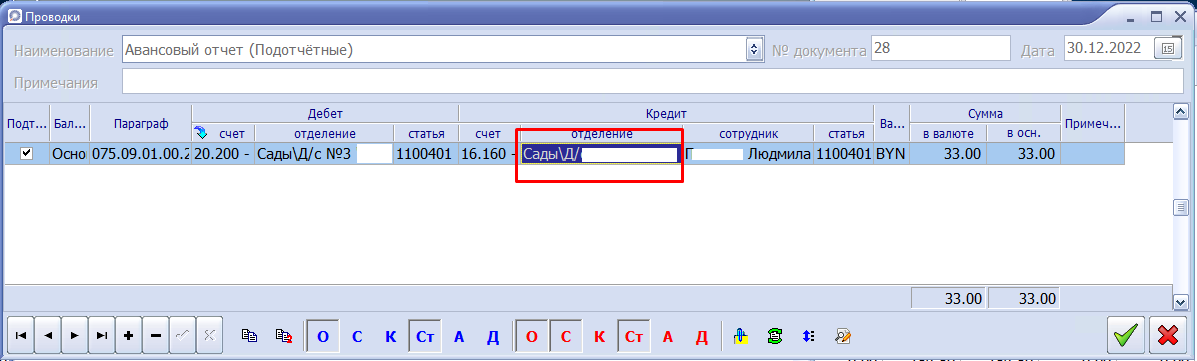This screenshot has width=1197, height=361.
Task: Click the arrow icon beside debit счет
Action: [202, 133]
